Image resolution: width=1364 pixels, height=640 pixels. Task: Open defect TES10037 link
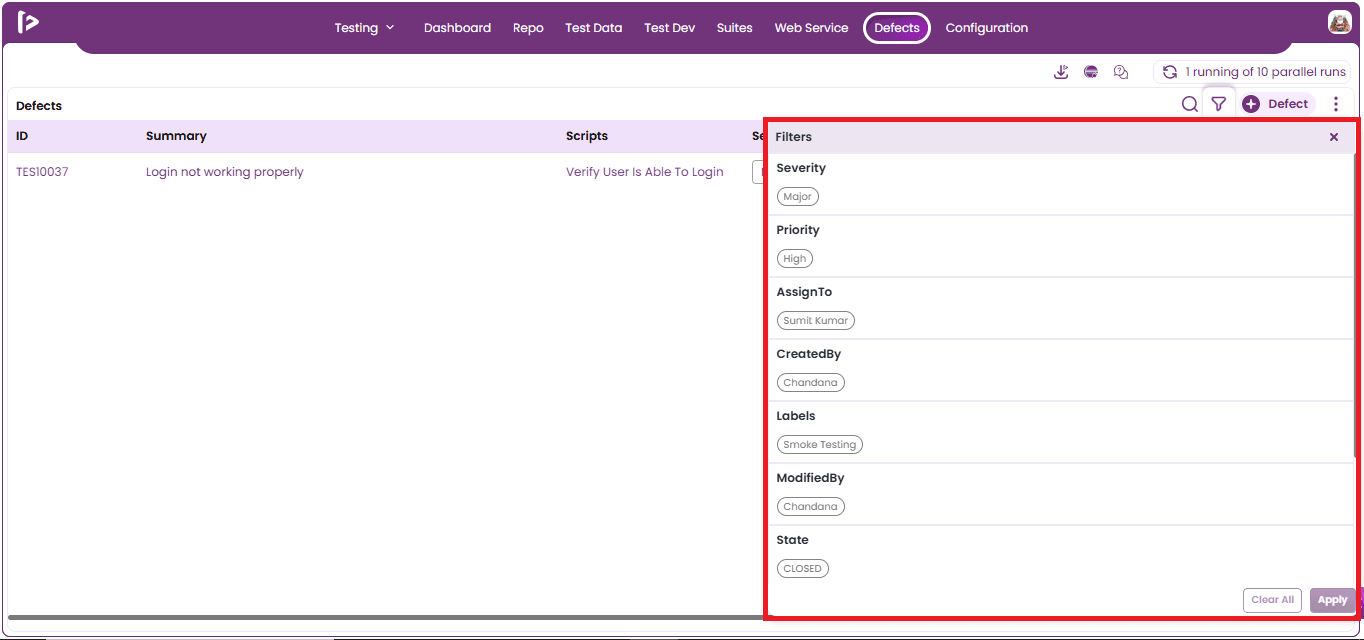(x=42, y=172)
